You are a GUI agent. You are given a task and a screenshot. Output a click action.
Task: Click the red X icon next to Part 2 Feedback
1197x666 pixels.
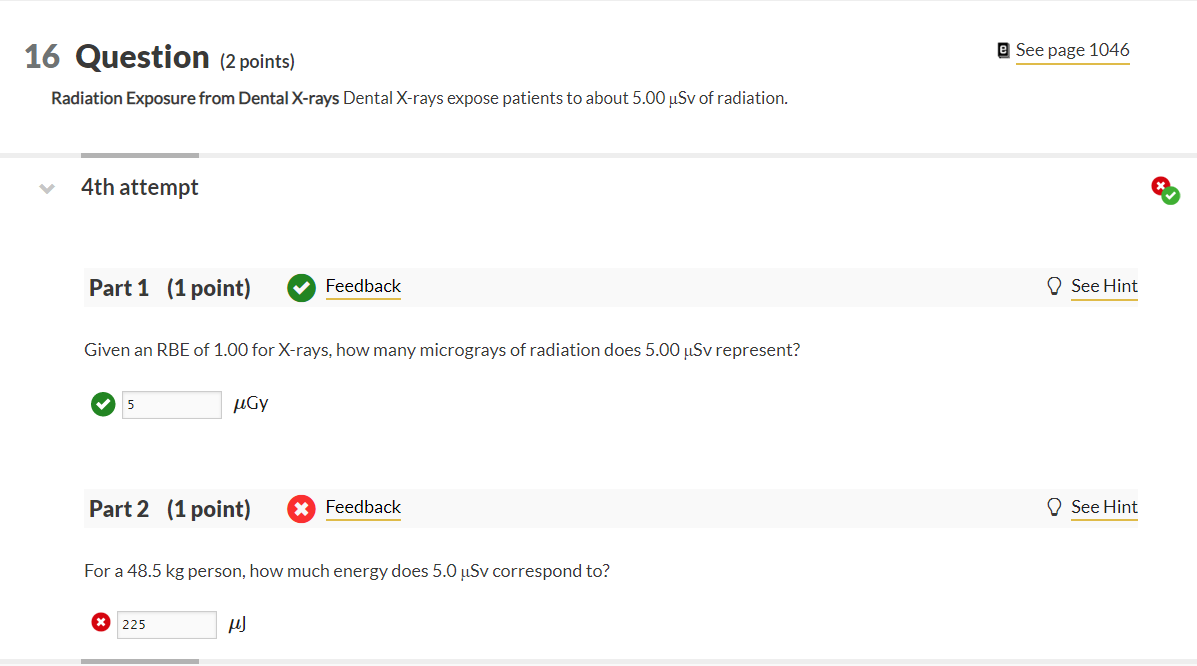coord(301,508)
